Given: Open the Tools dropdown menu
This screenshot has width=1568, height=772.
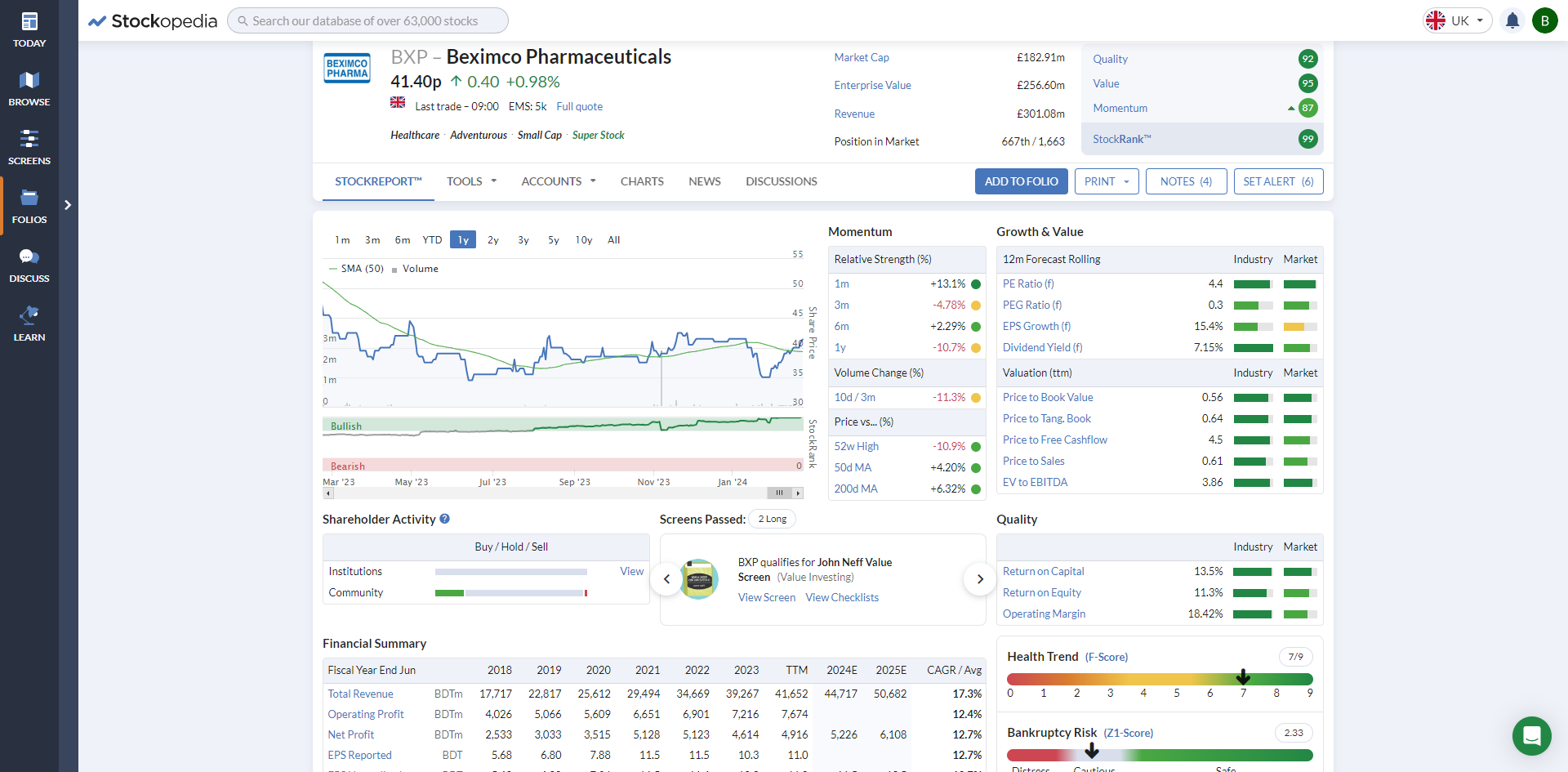Looking at the screenshot, I should (x=471, y=181).
